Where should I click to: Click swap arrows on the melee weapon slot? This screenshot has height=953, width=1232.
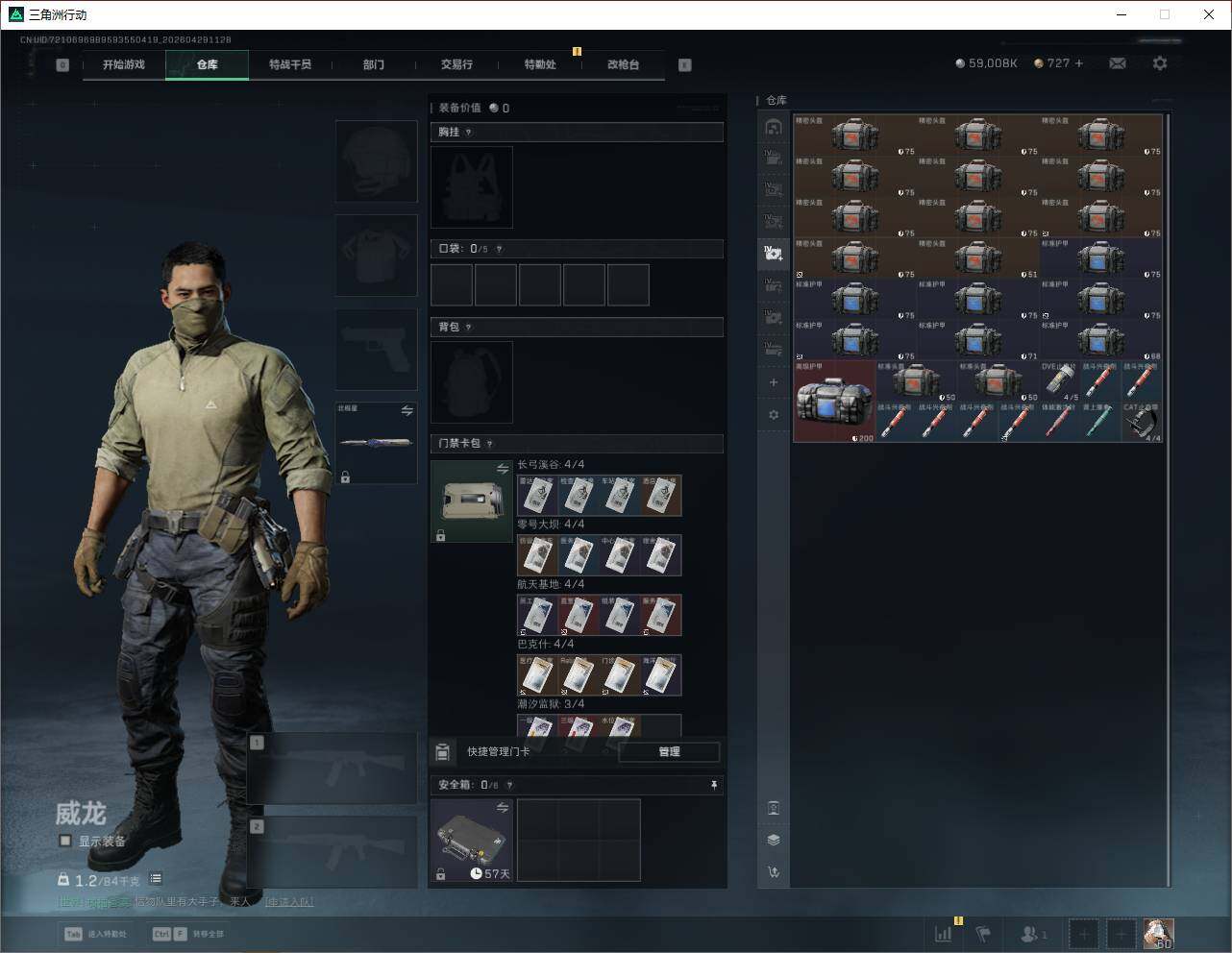pyautogui.click(x=407, y=411)
